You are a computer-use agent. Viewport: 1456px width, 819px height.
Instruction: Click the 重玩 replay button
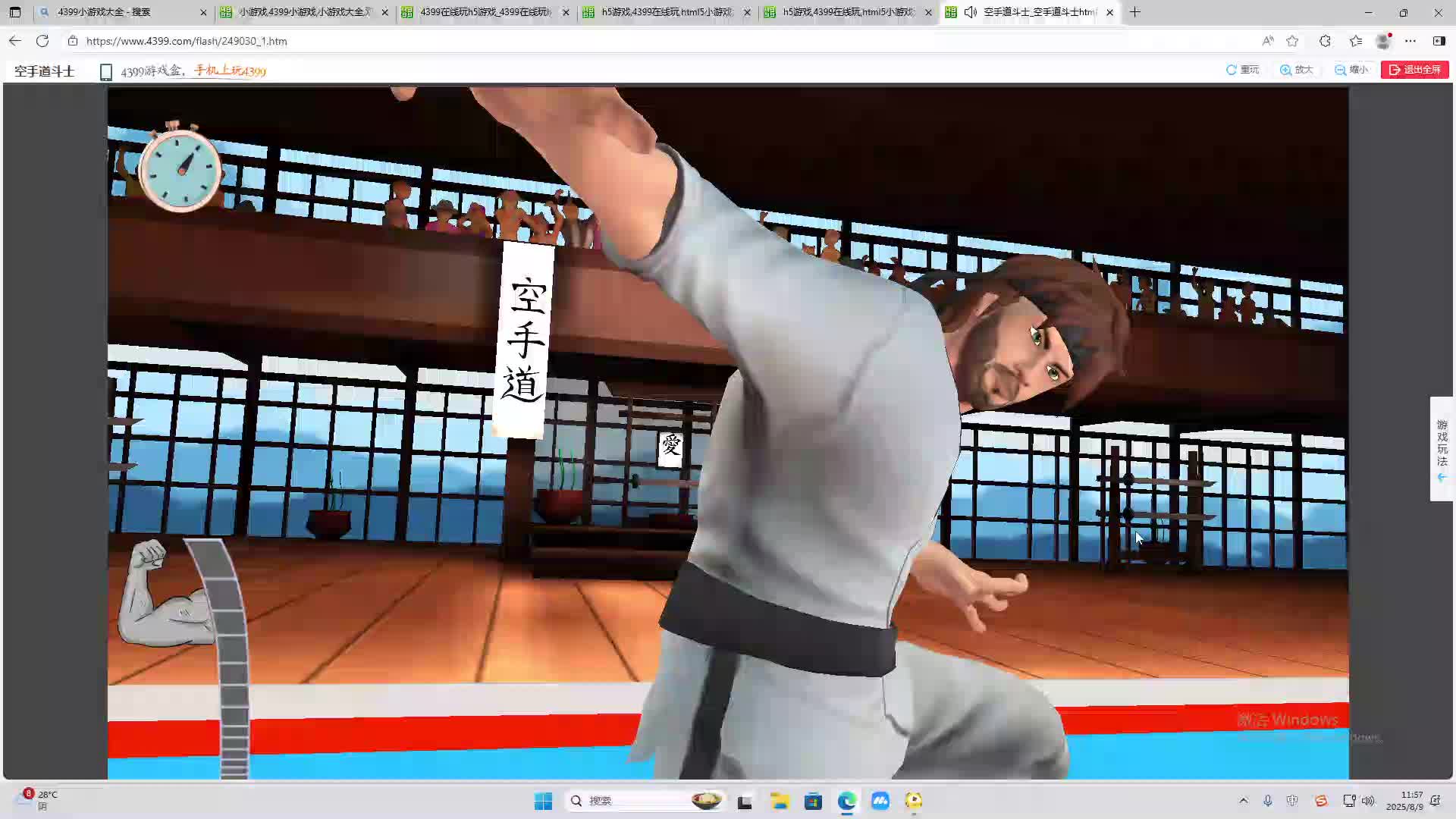coord(1242,70)
